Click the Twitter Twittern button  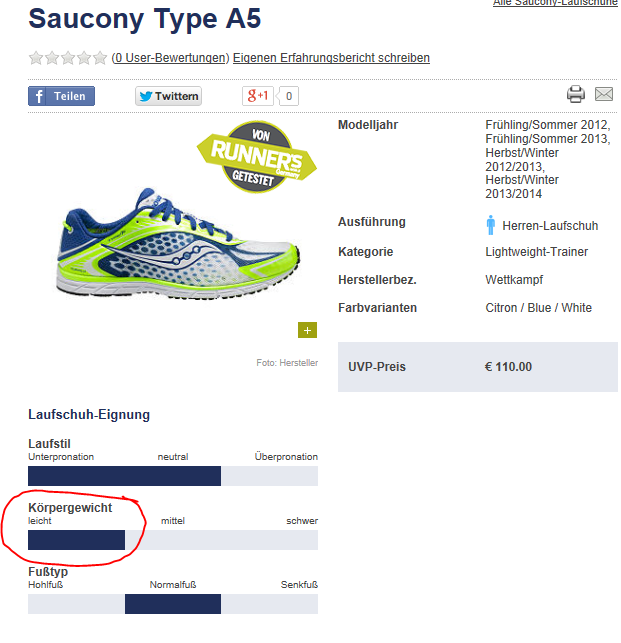coord(168,96)
